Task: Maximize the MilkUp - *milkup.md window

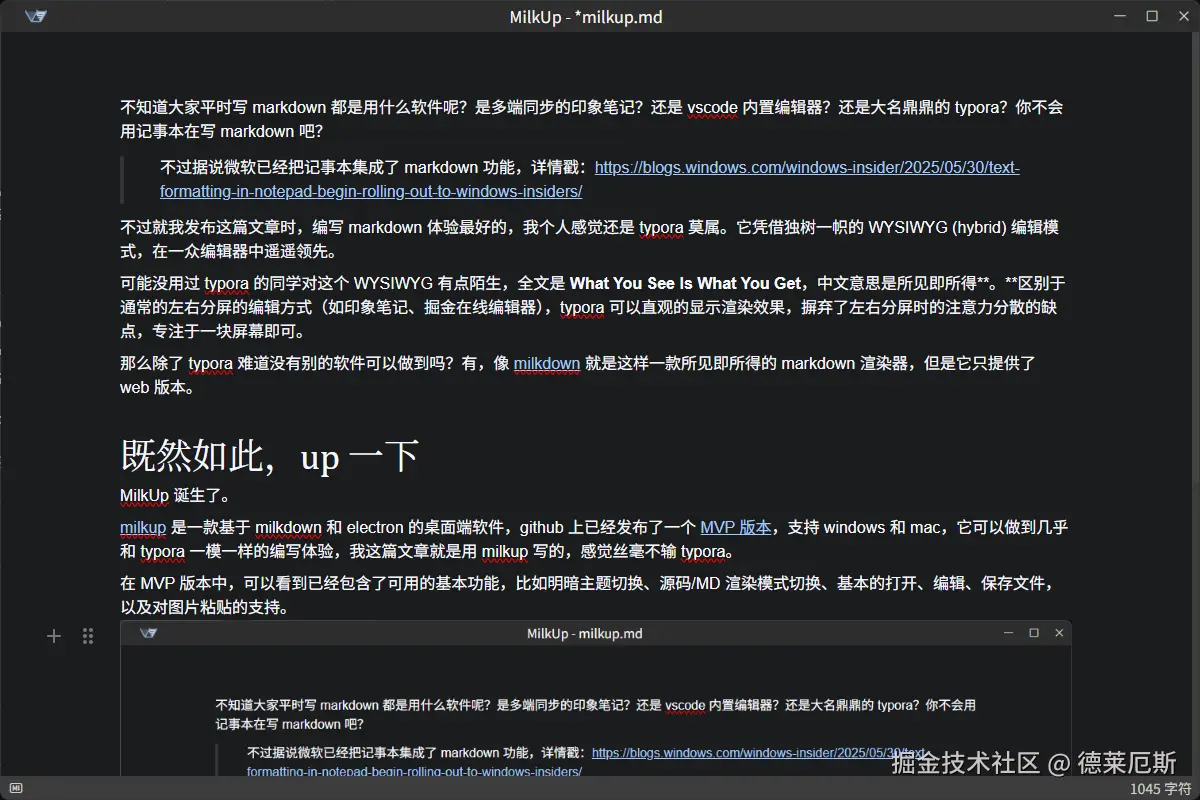Action: tap(1152, 16)
